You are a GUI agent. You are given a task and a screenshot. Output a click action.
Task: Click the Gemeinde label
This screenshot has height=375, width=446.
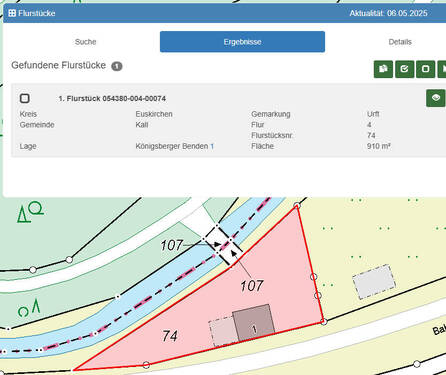tap(37, 125)
